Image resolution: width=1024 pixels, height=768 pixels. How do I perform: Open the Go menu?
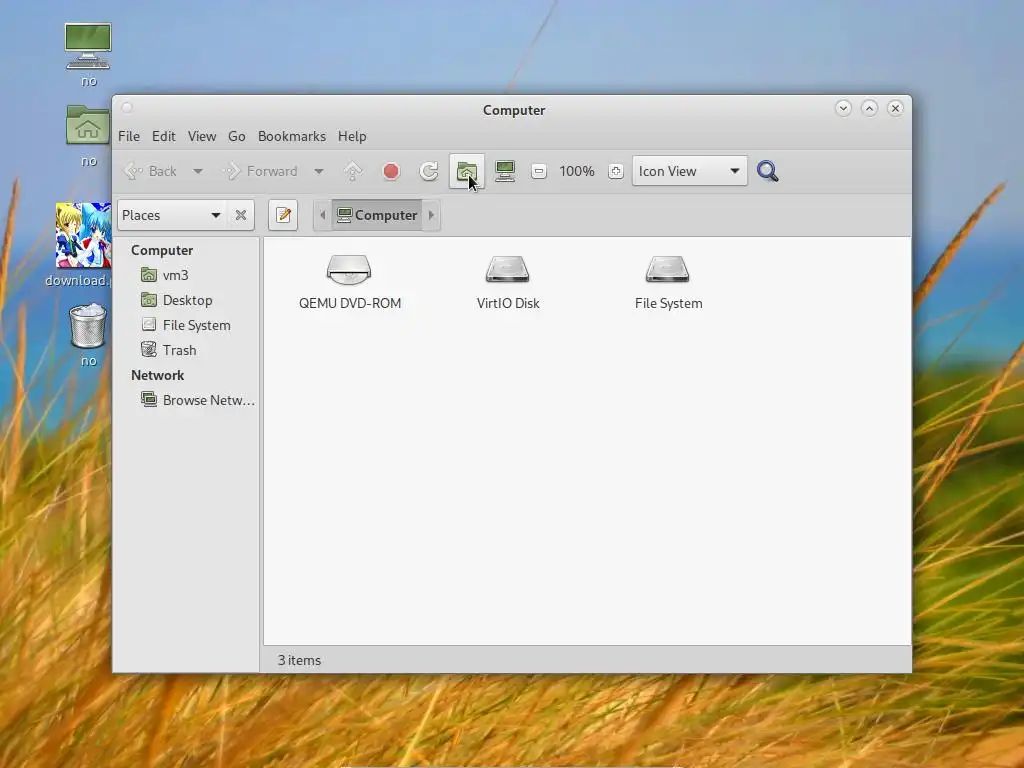coord(236,136)
